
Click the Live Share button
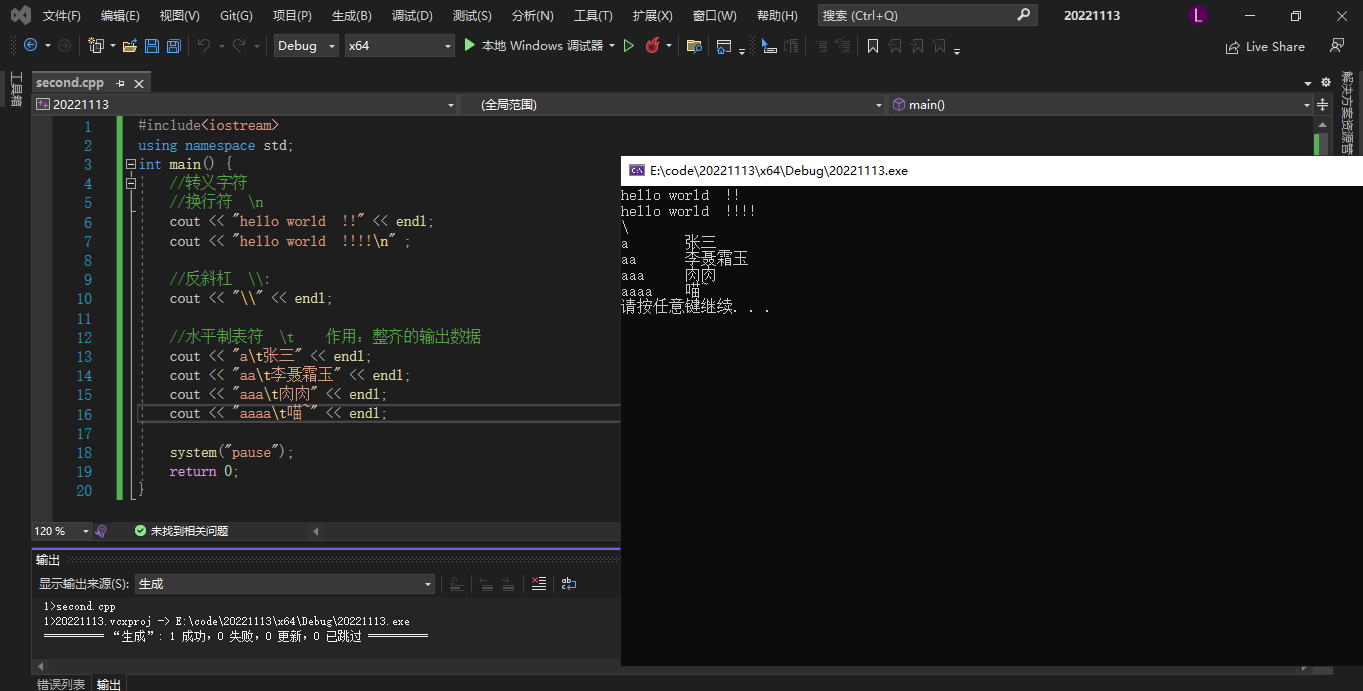pos(1264,46)
